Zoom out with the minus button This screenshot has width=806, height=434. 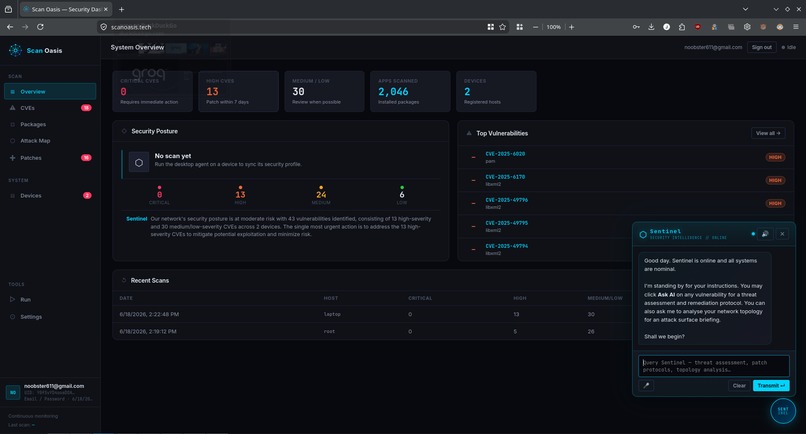(536, 27)
